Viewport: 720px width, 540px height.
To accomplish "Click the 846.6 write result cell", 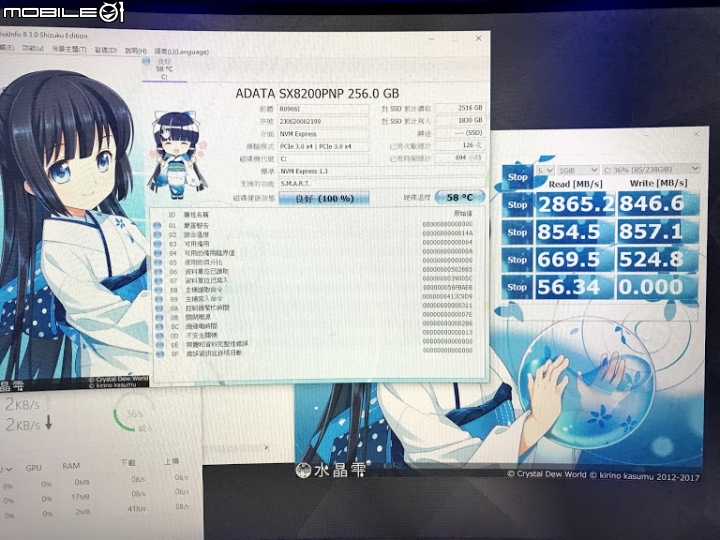I will (657, 203).
